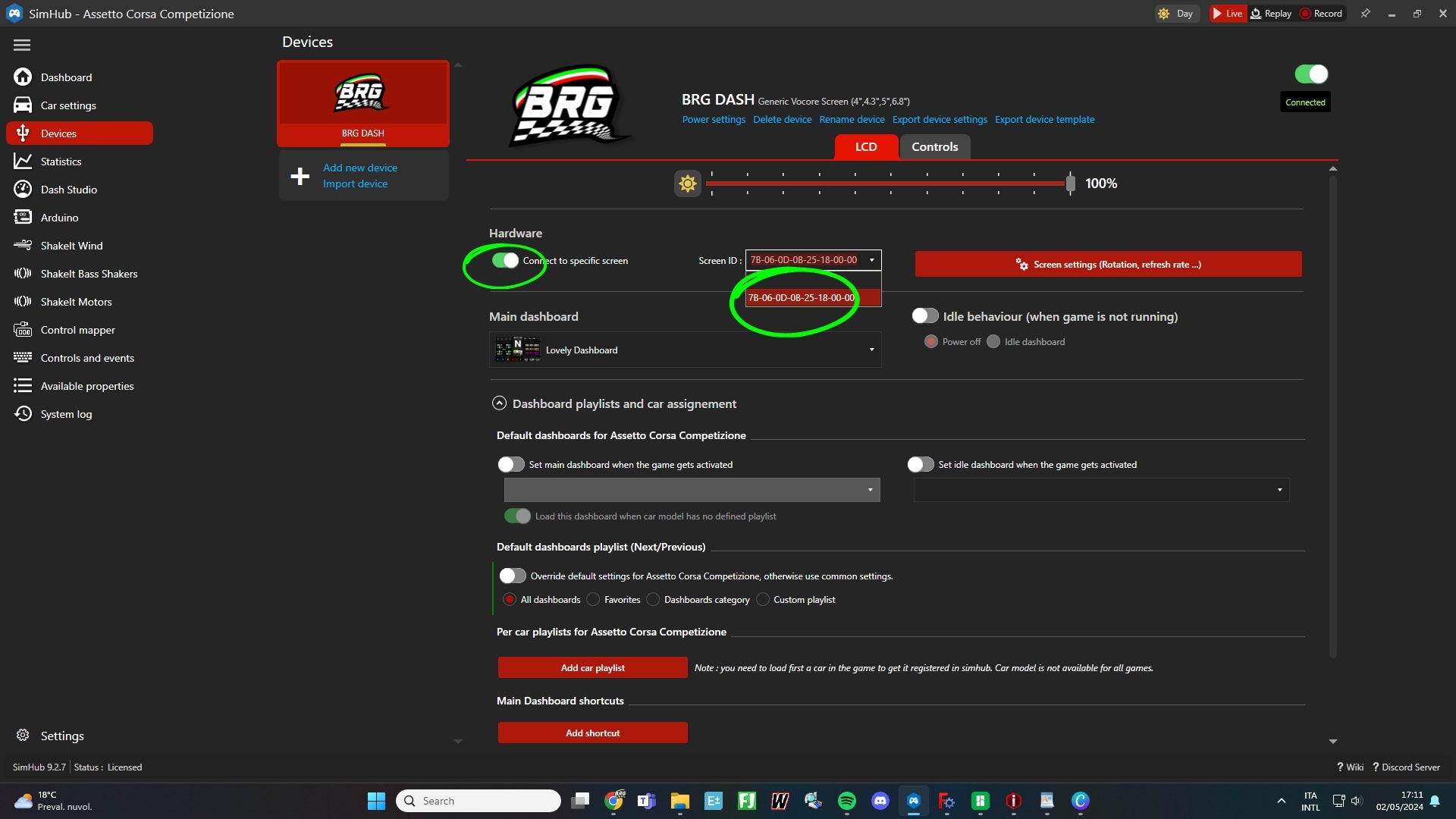Switch to the Controls tab
The image size is (1456, 819).
(x=934, y=147)
